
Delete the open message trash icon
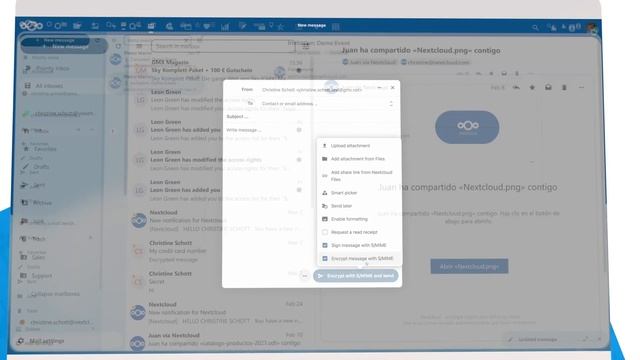pyautogui.click(x=564, y=87)
